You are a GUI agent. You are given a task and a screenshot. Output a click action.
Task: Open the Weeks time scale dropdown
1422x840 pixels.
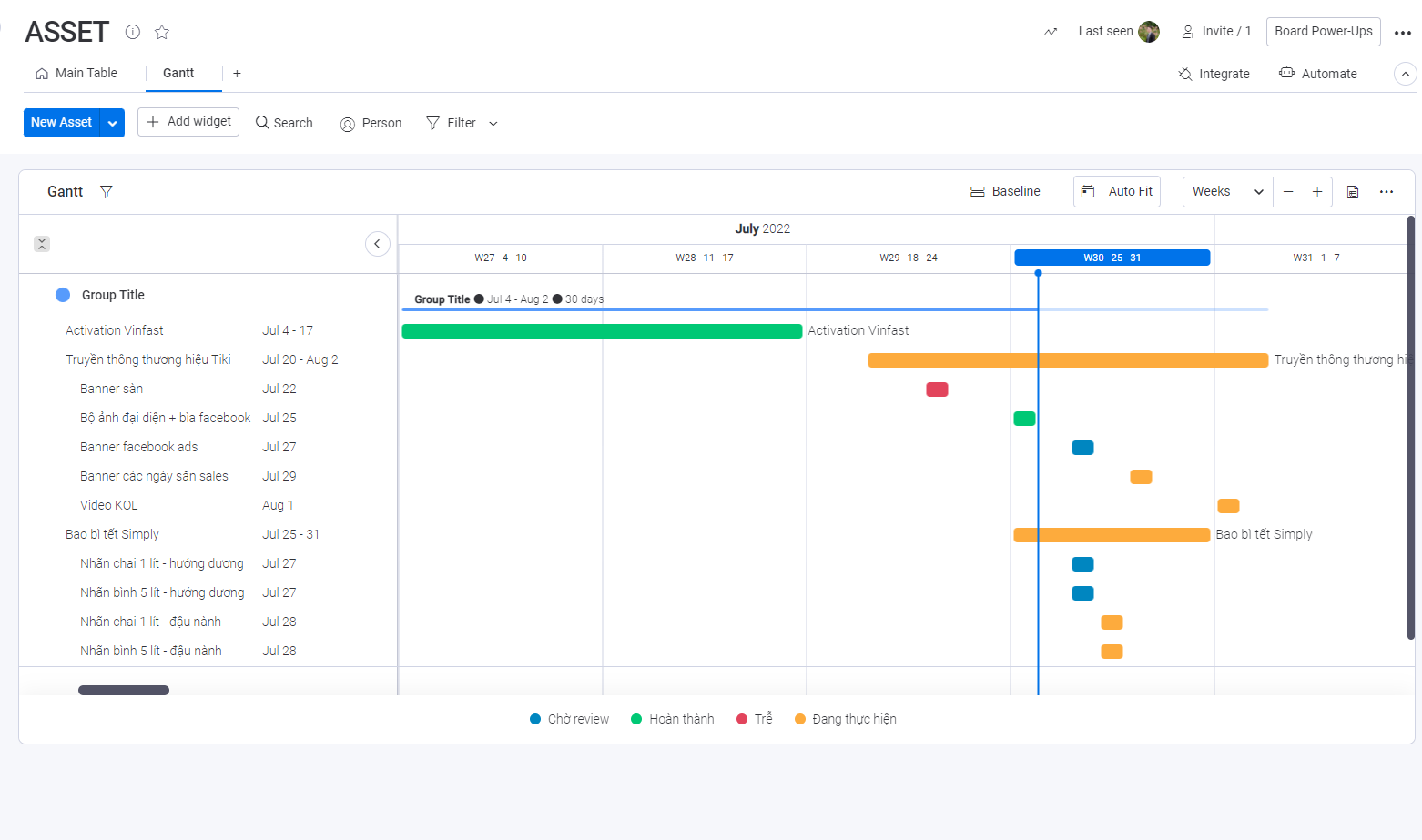click(x=1226, y=191)
